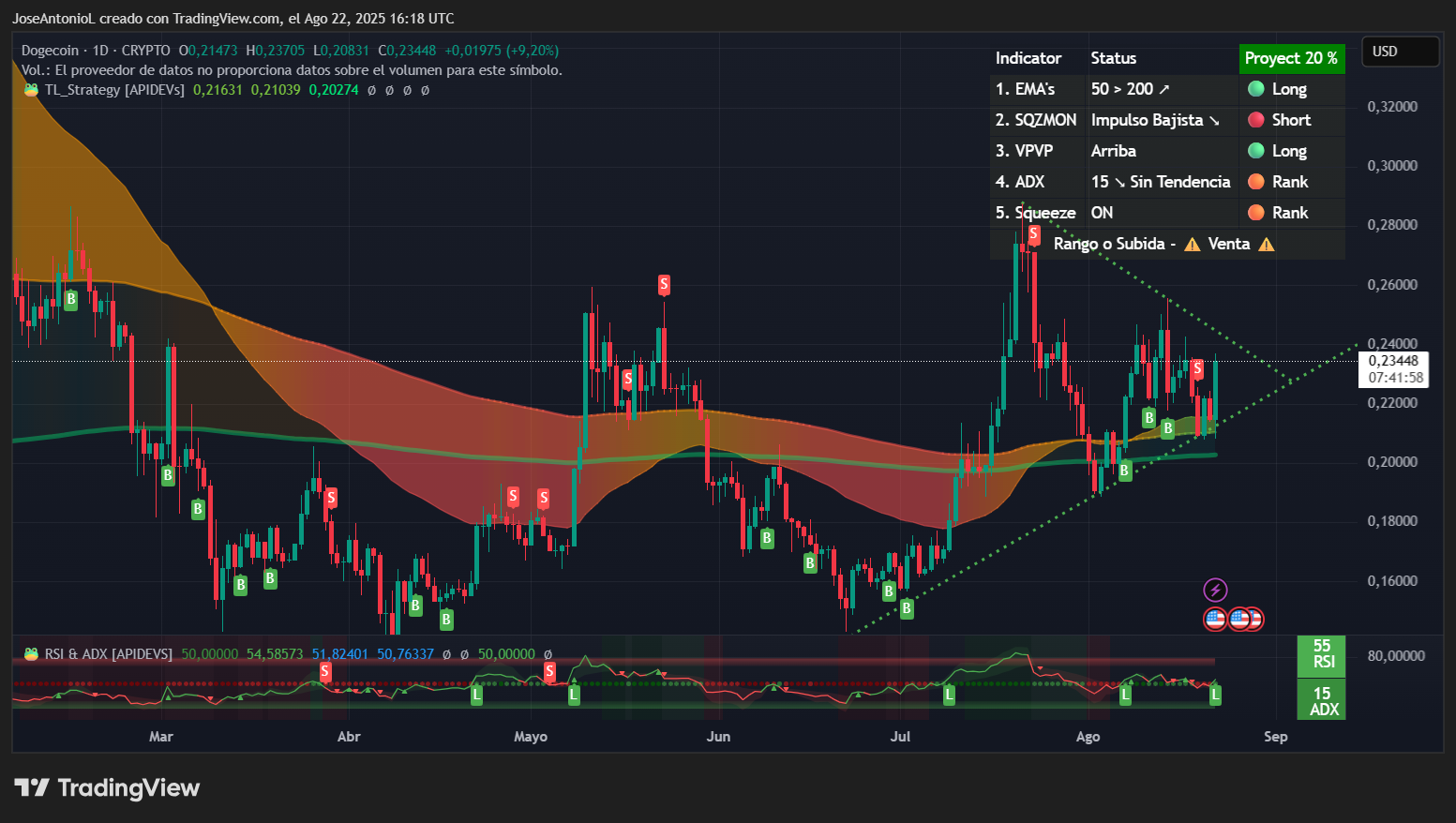The image size is (1456, 823).
Task: Select the Indicator column header
Action: point(1028,58)
